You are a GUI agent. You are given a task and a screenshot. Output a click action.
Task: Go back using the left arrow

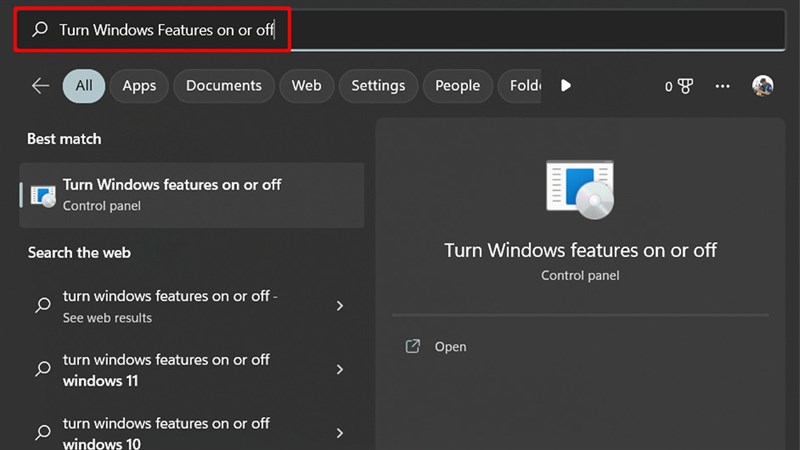[x=40, y=86]
